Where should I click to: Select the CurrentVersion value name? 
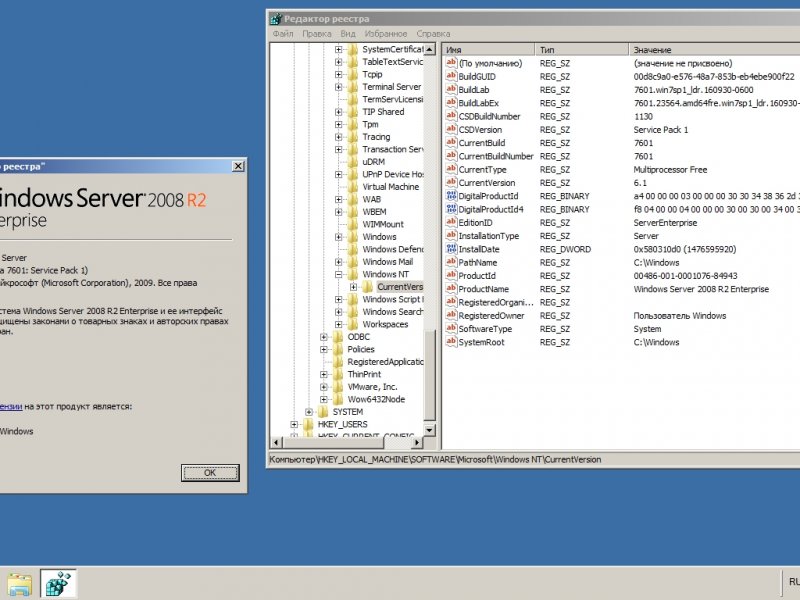(487, 183)
